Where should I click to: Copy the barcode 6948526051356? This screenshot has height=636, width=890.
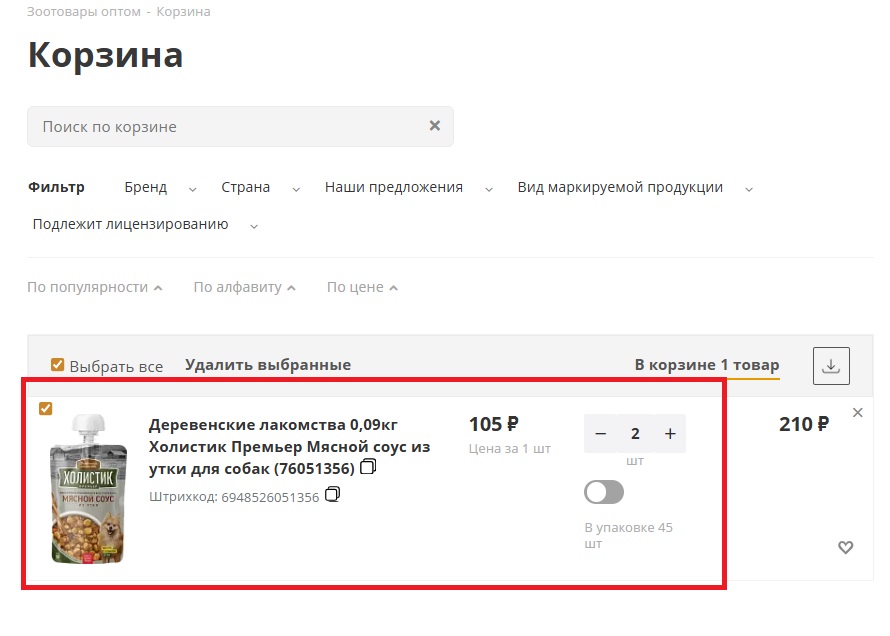tap(333, 495)
